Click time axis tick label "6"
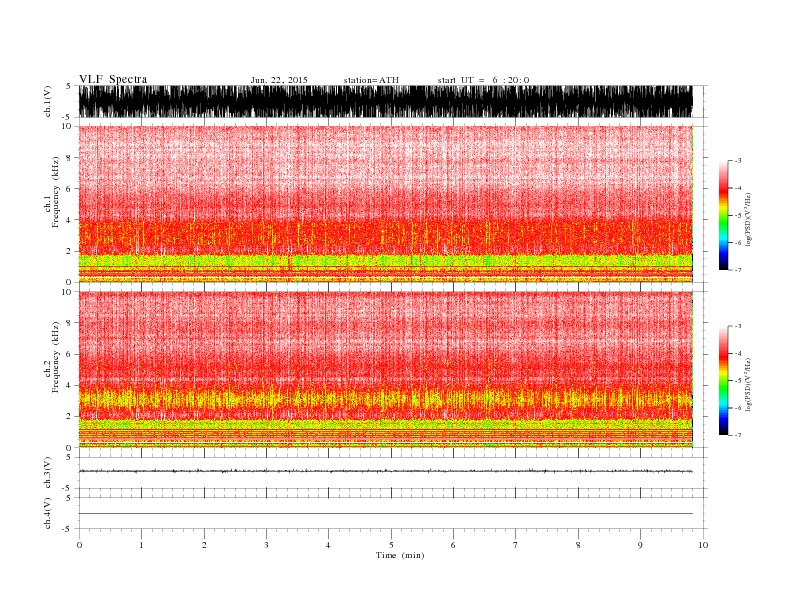Screen dimensions: 792x612 coord(453,545)
